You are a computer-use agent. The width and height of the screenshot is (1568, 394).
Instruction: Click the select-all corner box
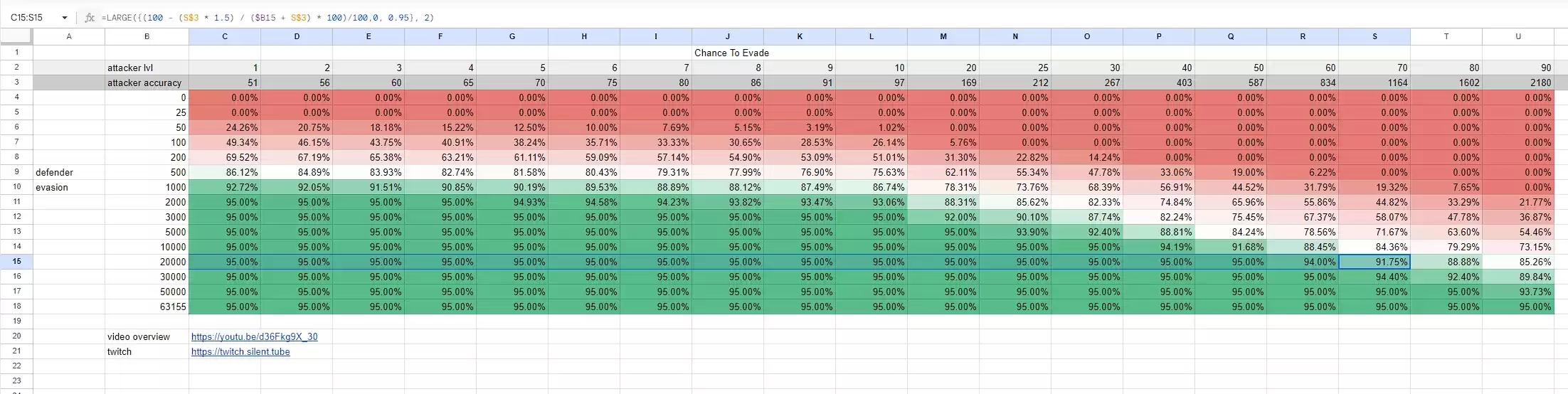coord(16,36)
